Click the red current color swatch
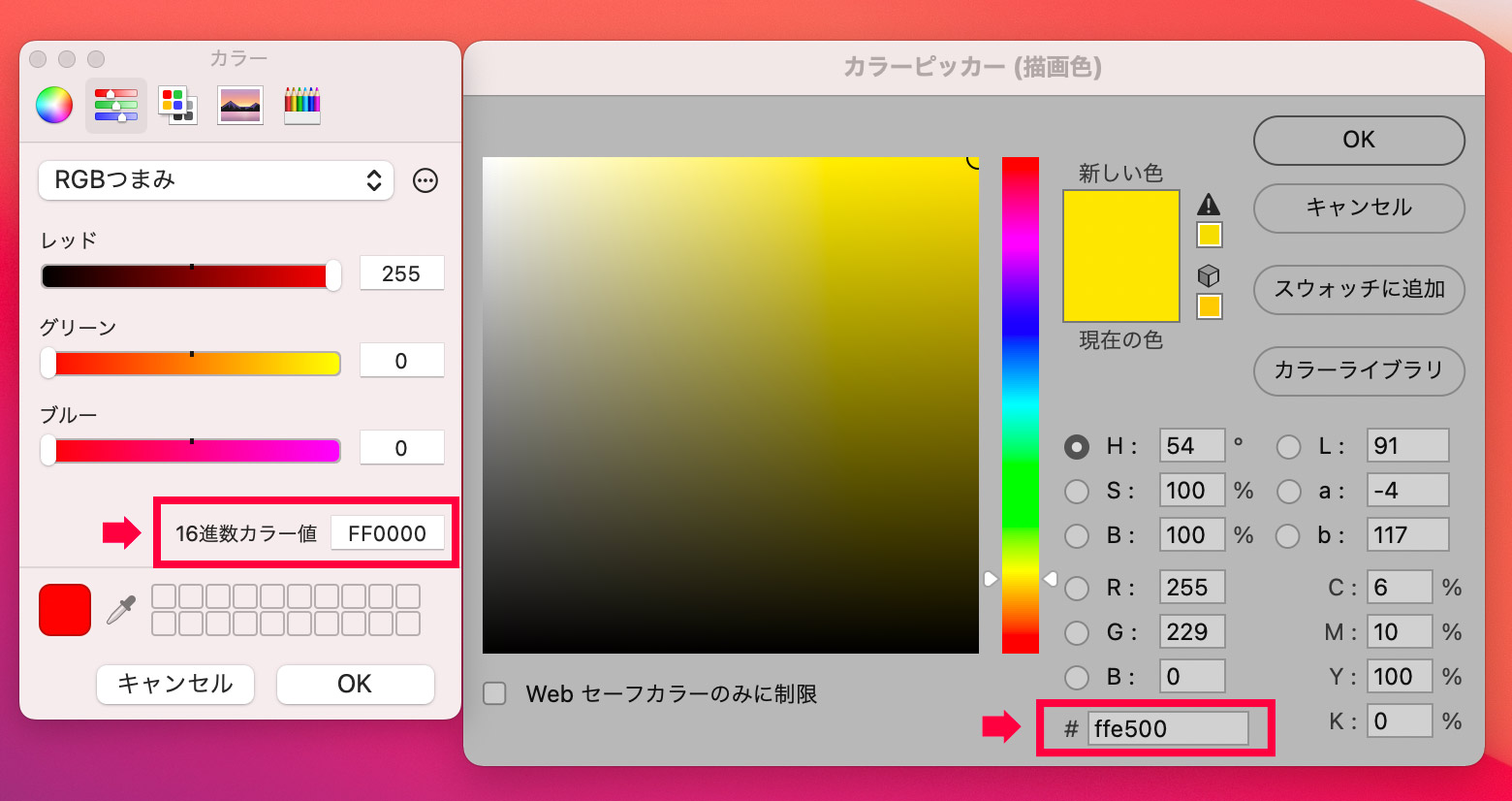Screen dimensions: 1512x801 click(x=65, y=610)
